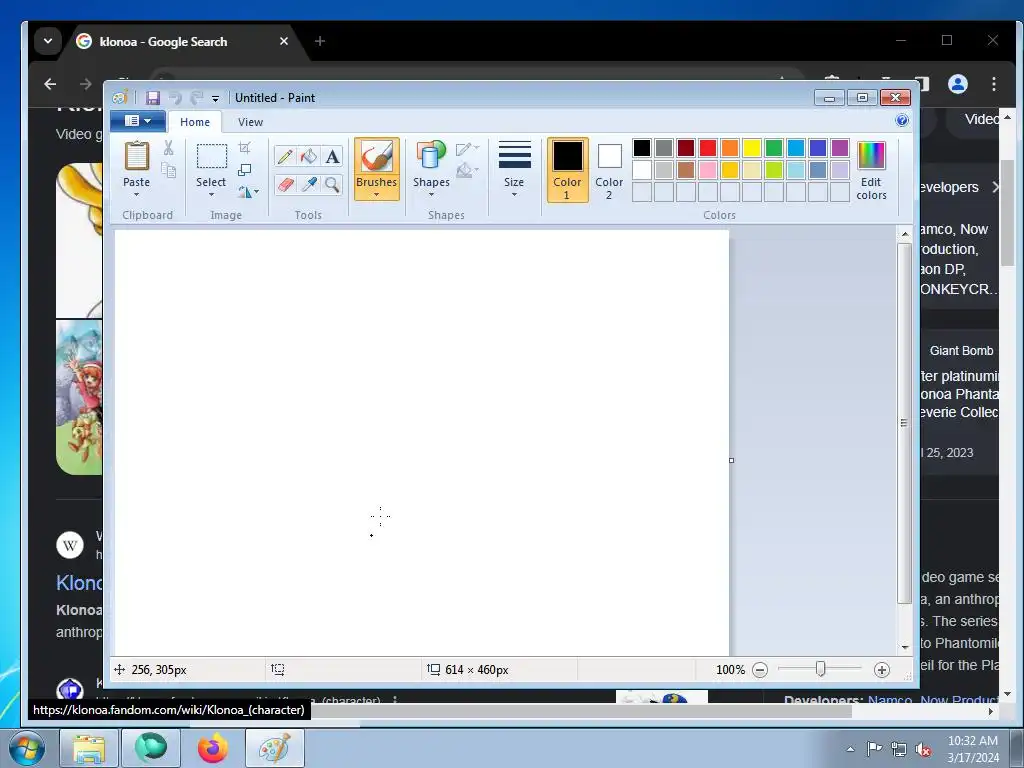Open Windows Start button
Image resolution: width=1024 pixels, height=768 pixels.
click(x=26, y=748)
